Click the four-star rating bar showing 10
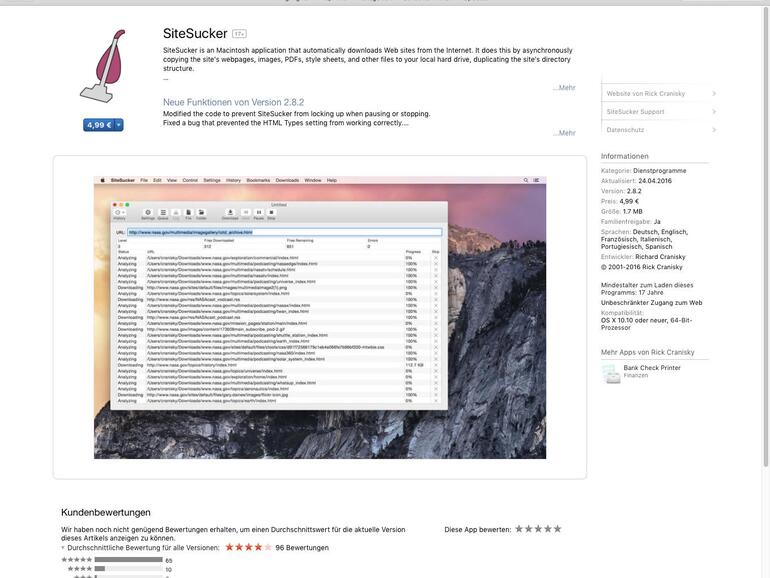This screenshot has height=578, width=770. 128,569
